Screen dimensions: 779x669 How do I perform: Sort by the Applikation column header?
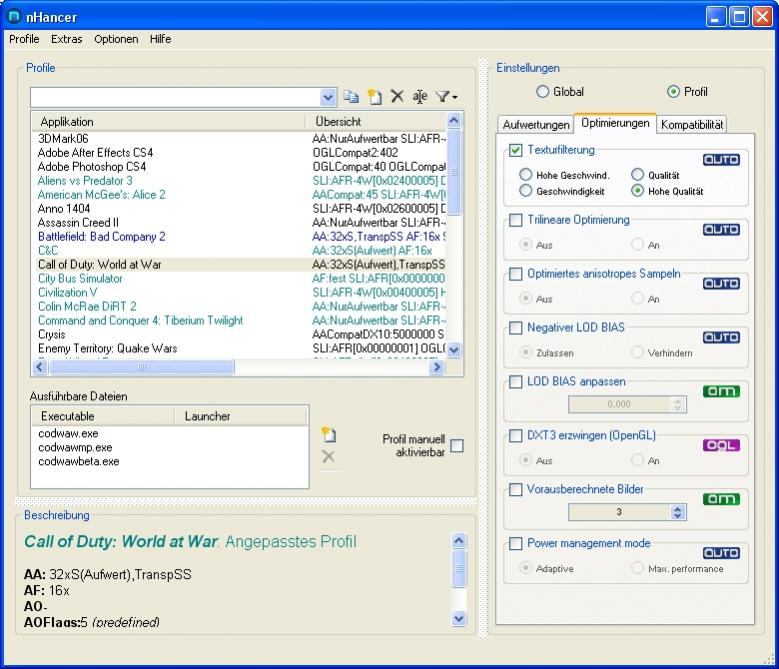[x=169, y=122]
